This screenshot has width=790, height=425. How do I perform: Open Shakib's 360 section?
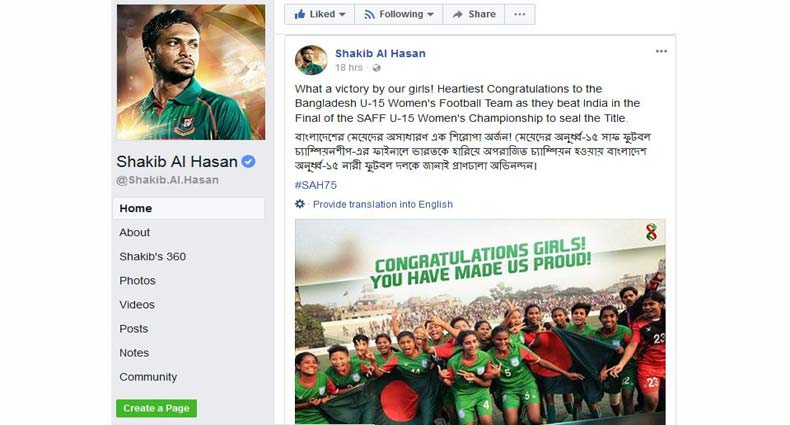click(152, 256)
